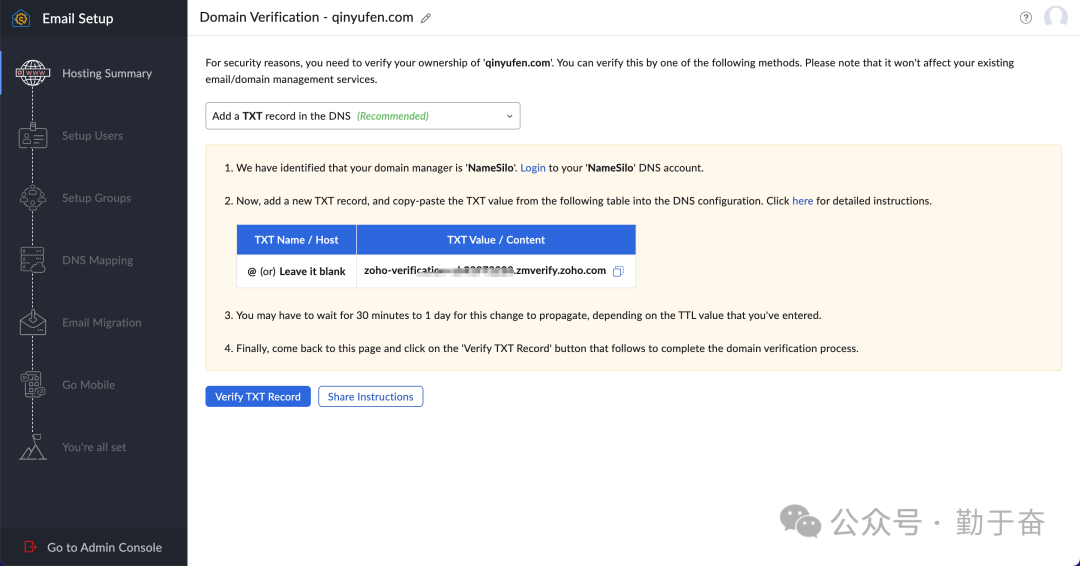Image resolution: width=1080 pixels, height=566 pixels.
Task: Open the 'here' detailed instructions link
Action: [802, 201]
